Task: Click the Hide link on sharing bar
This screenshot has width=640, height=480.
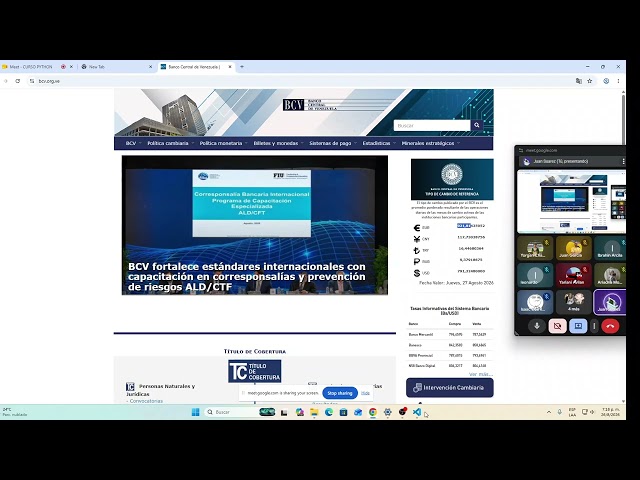Action: coord(365,393)
